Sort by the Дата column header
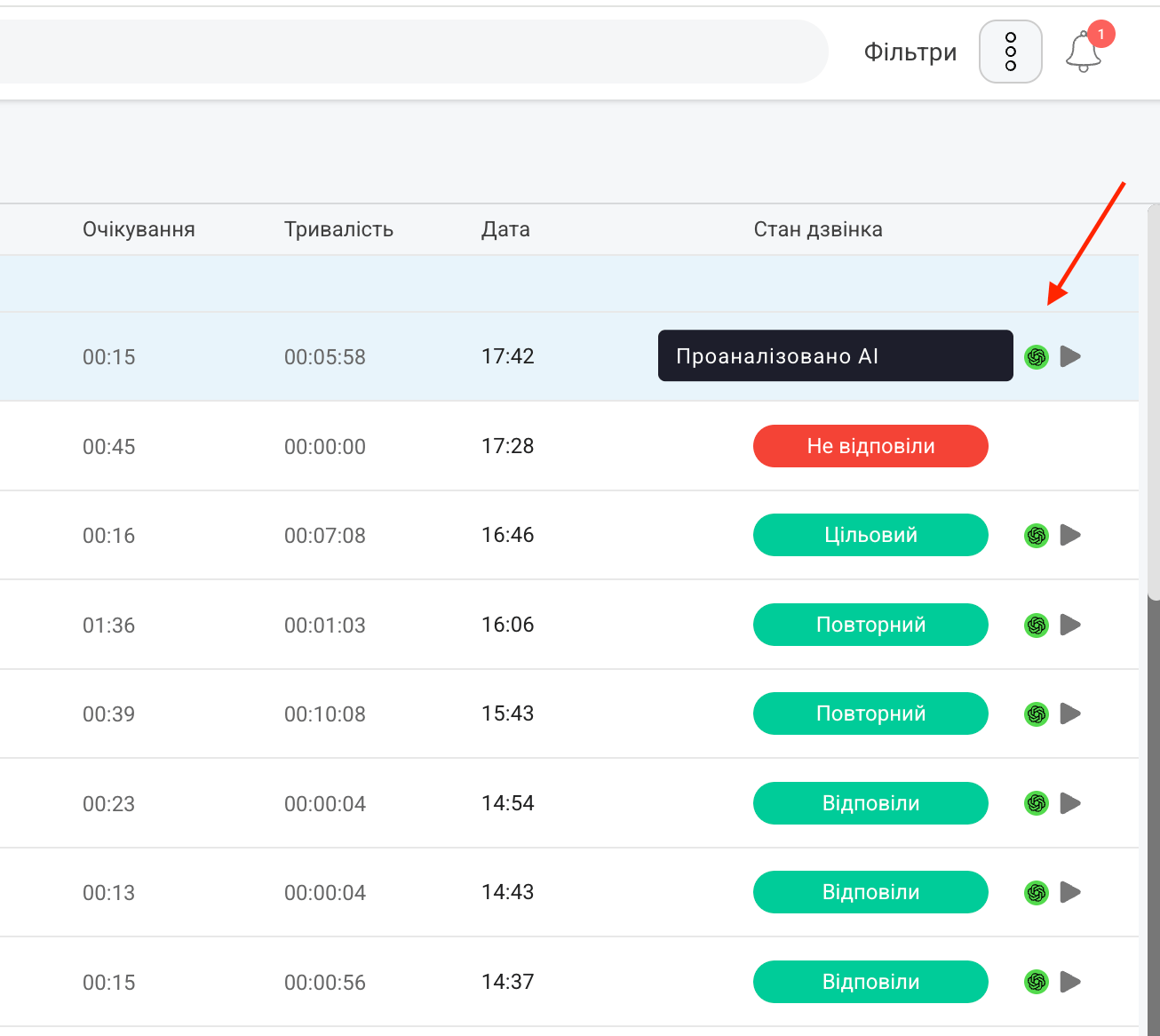 pos(505,229)
